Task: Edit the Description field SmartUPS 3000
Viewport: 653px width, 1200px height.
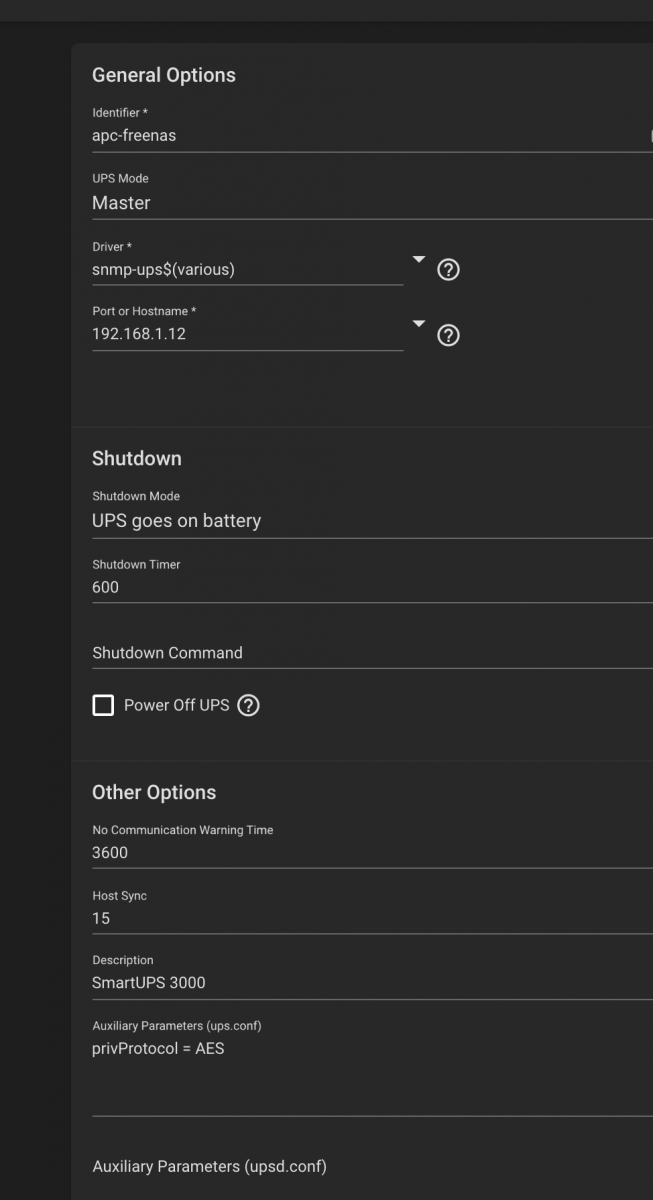Action: (372, 983)
